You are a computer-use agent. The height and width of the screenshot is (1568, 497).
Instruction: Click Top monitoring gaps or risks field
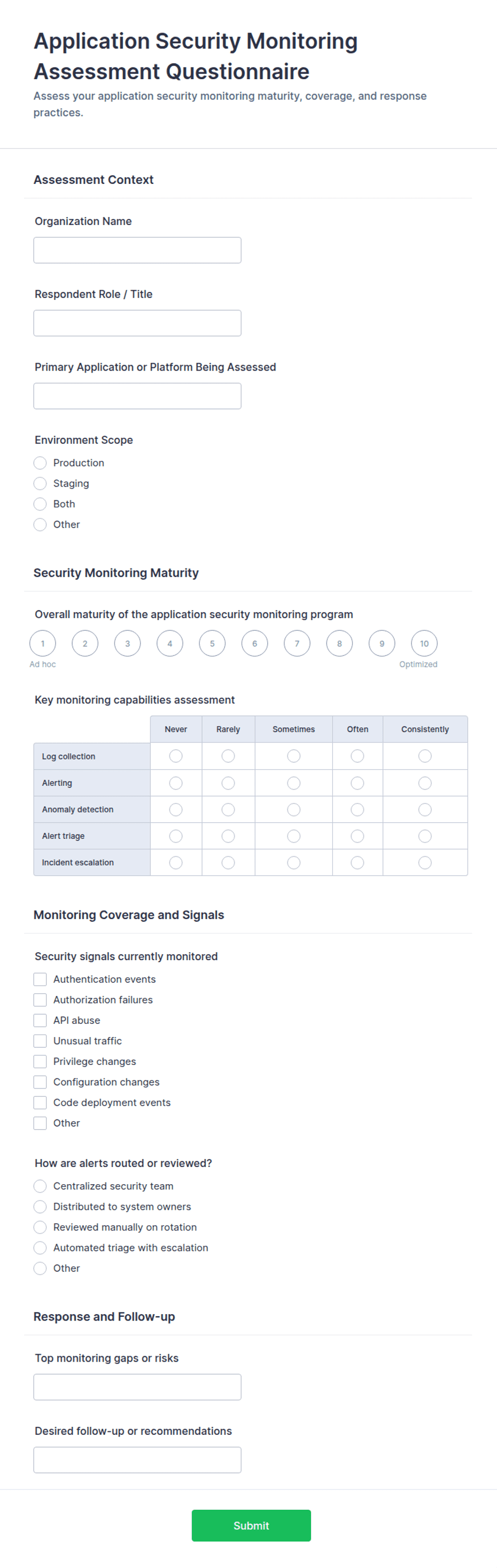coord(137,1387)
